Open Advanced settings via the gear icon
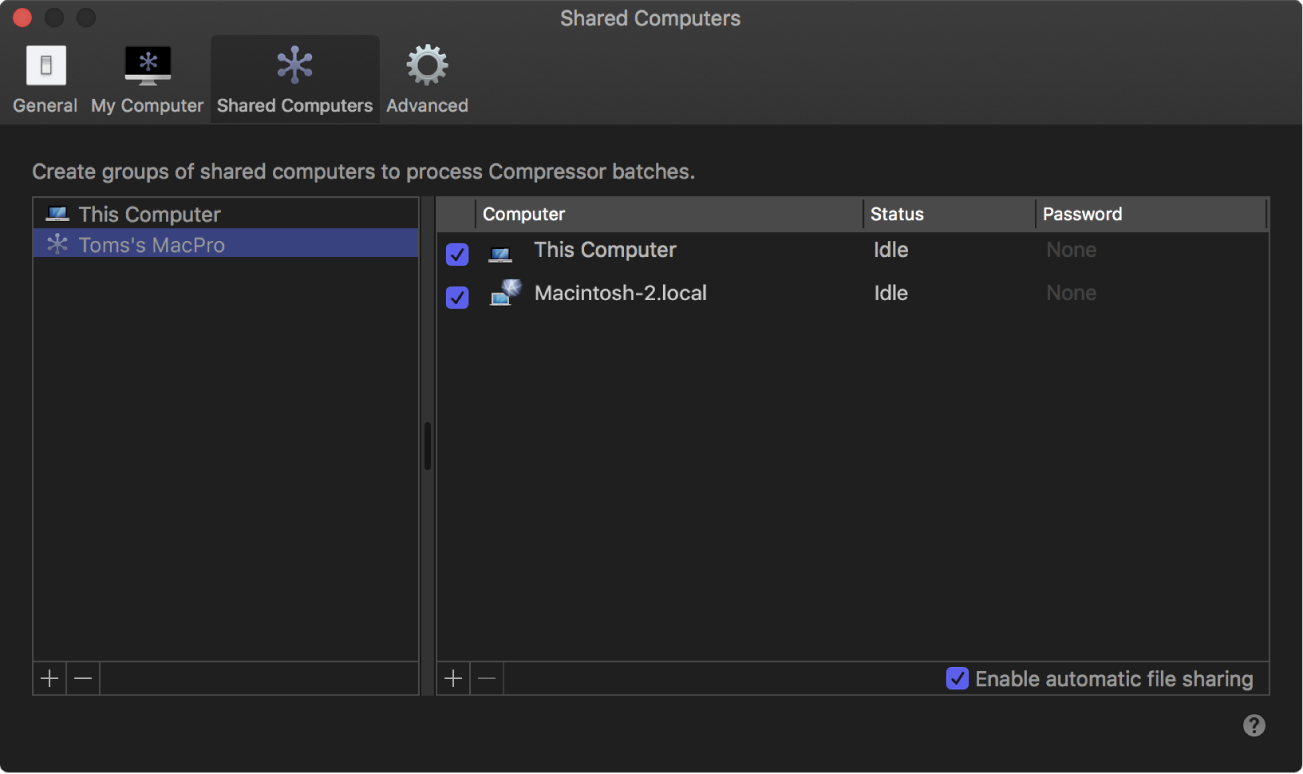Screen dimensions: 1303x774 [426, 64]
